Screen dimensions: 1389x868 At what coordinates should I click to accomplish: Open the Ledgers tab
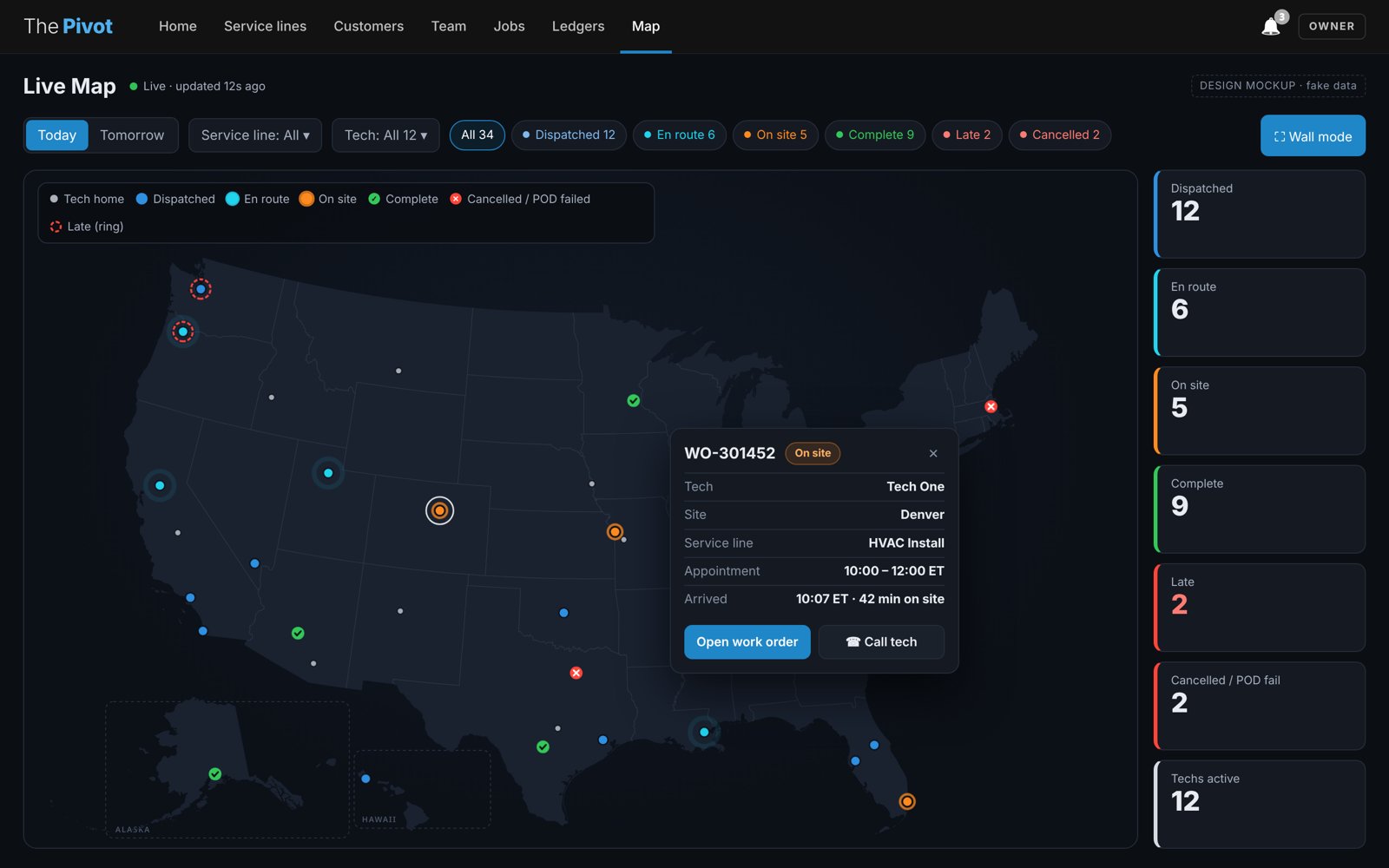click(578, 26)
